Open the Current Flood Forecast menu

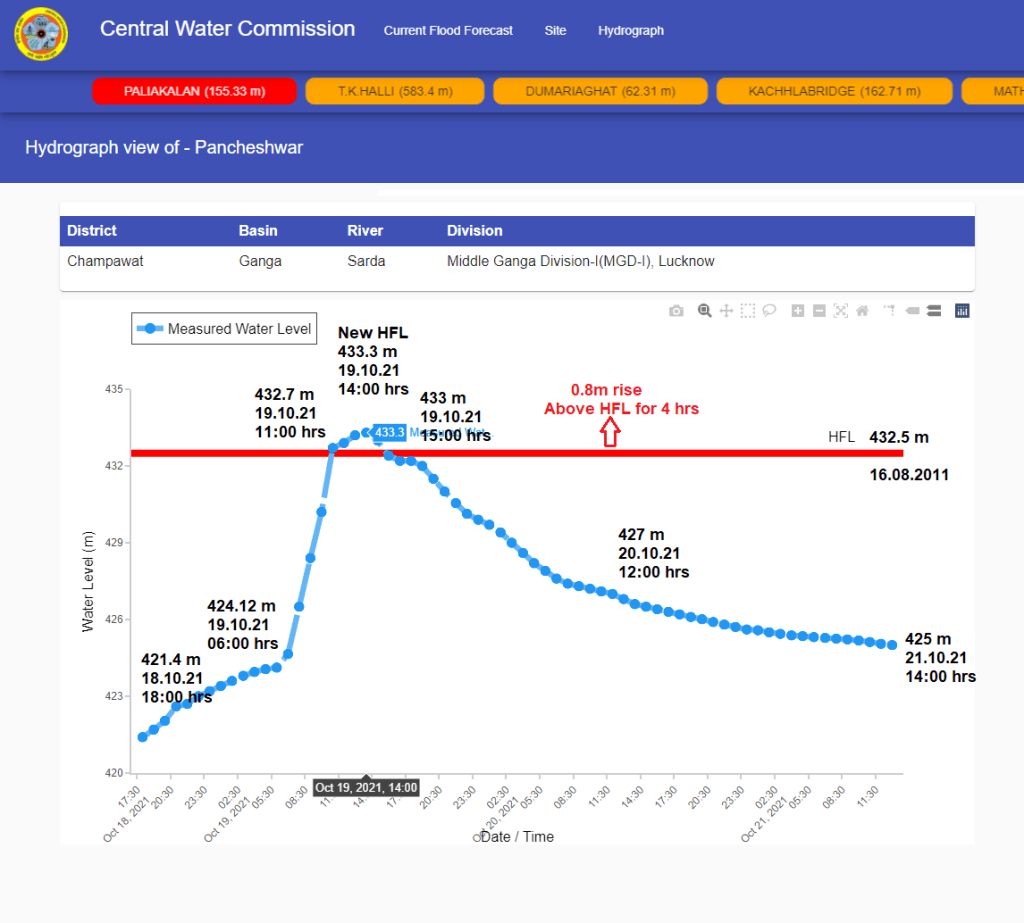448,31
